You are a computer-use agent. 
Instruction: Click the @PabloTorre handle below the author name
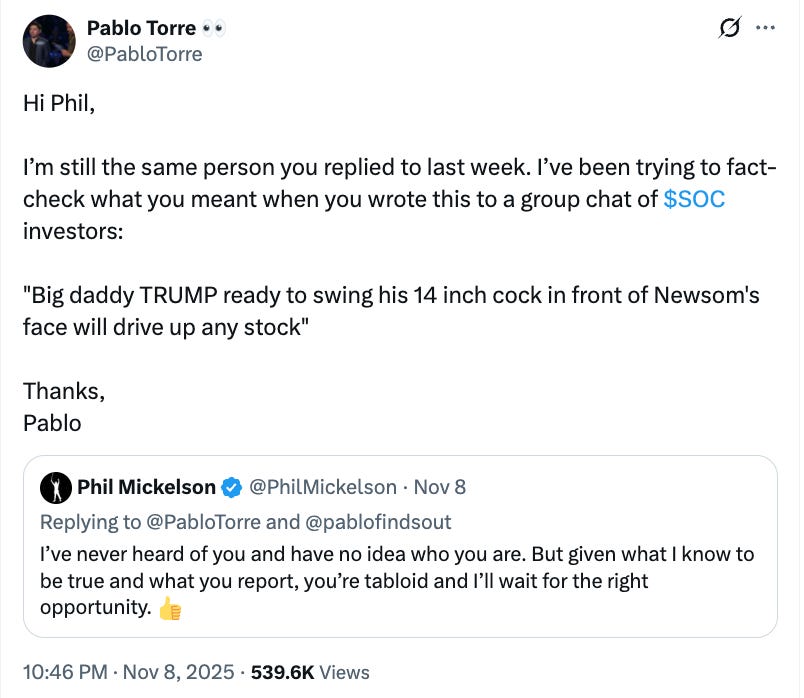145,54
